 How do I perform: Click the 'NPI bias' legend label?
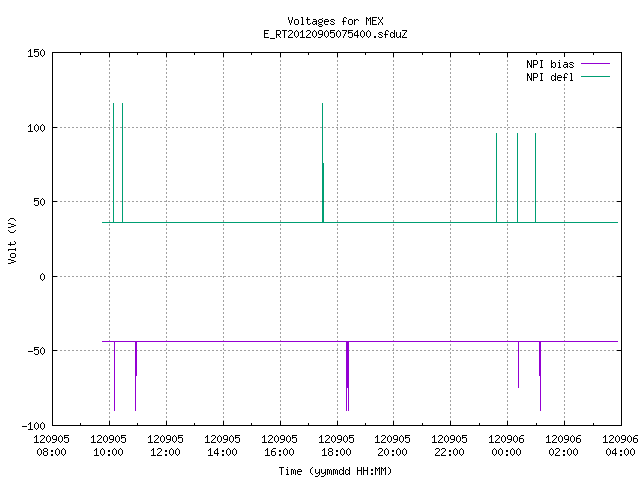coord(550,64)
